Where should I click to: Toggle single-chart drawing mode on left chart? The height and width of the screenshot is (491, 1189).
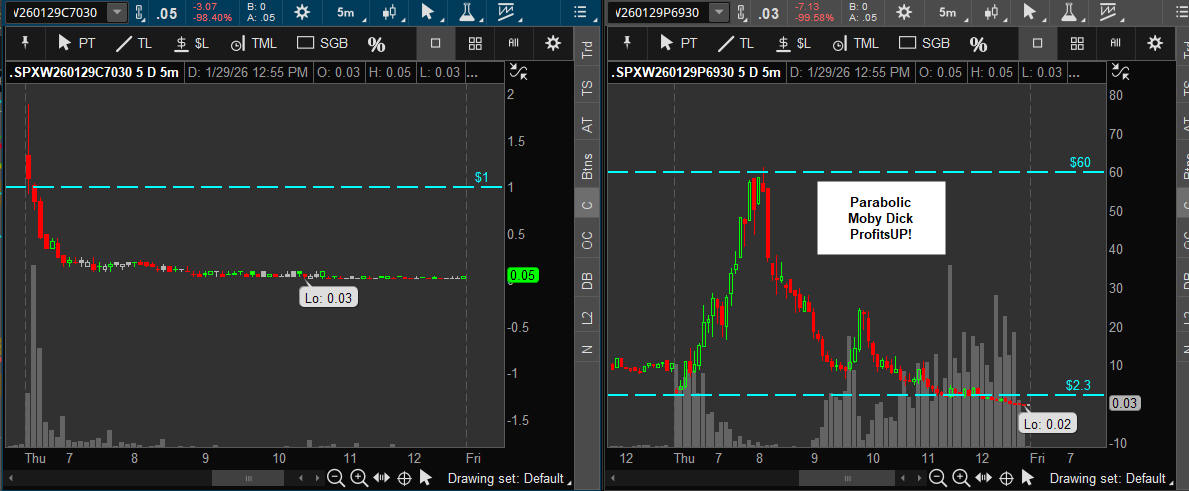click(436, 43)
